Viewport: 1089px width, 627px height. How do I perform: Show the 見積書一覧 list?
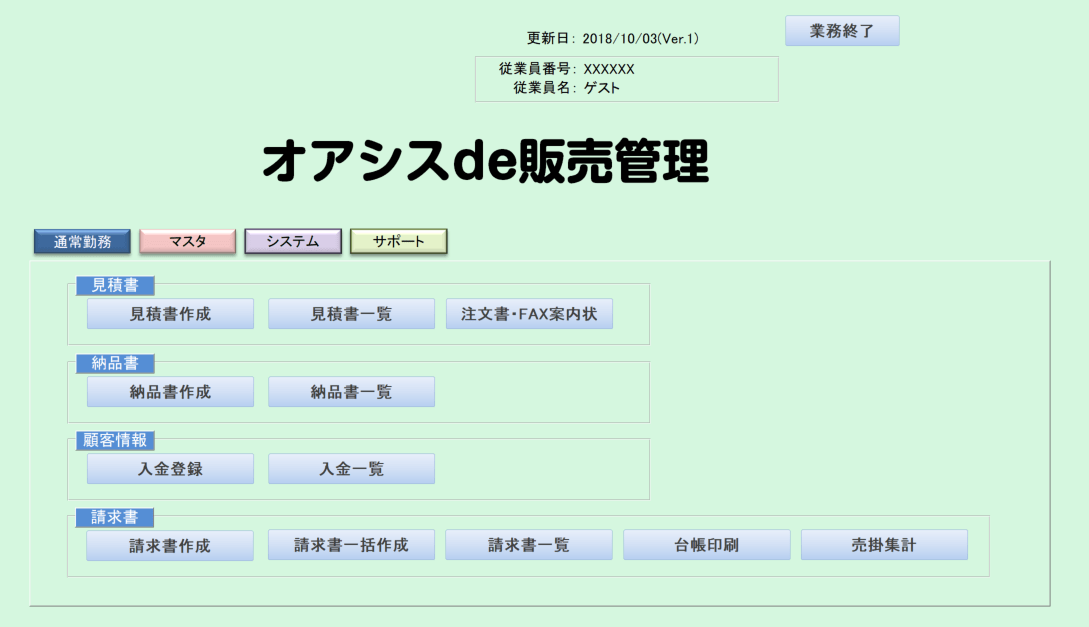[351, 314]
